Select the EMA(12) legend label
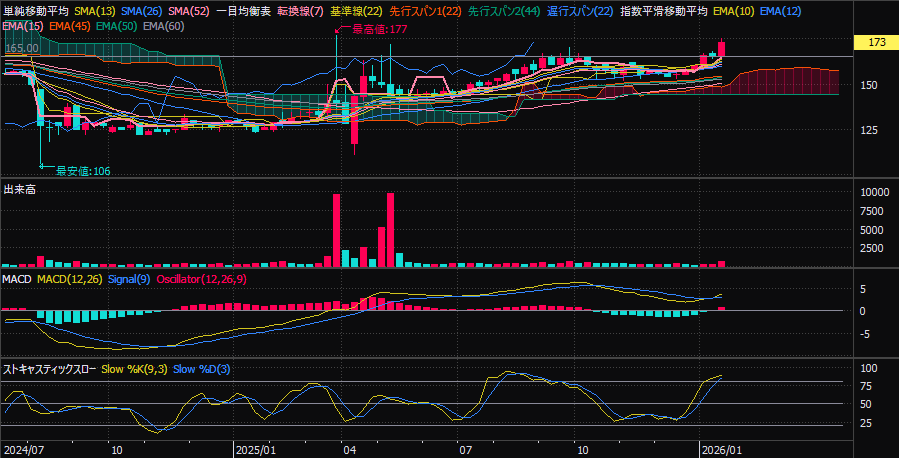Viewport: 899px width, 458px height. (780, 11)
